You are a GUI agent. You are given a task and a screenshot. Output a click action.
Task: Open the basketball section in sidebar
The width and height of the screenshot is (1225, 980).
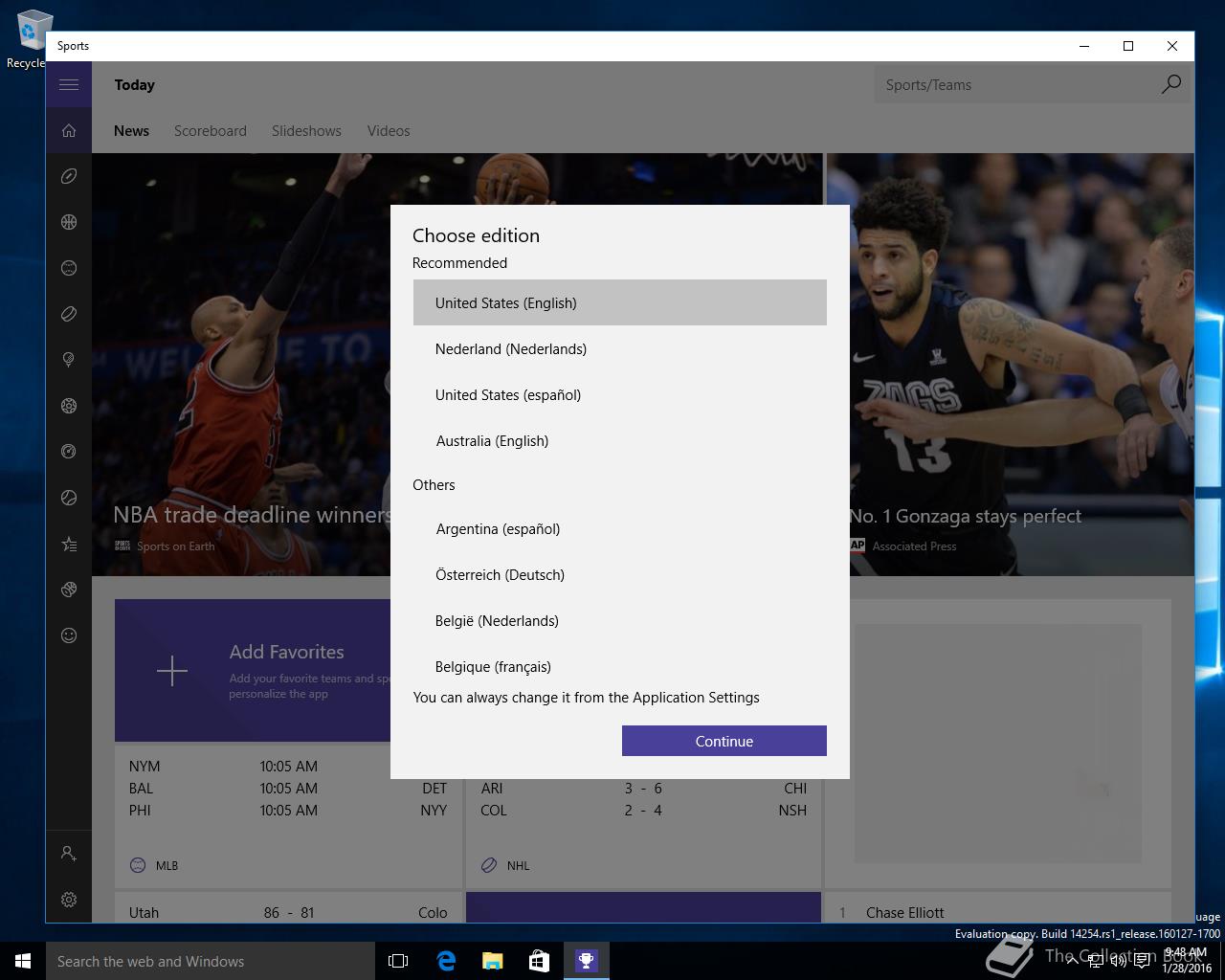click(x=69, y=222)
